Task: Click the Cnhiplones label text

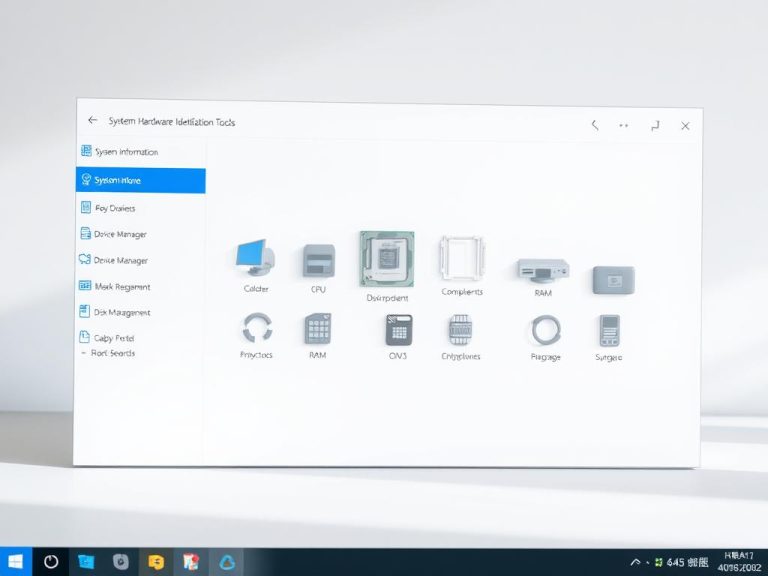Action: point(460,356)
